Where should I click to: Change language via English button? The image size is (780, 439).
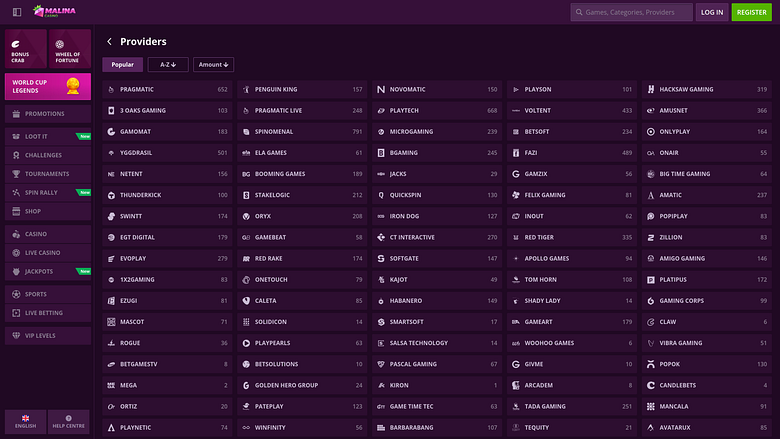click(x=25, y=422)
